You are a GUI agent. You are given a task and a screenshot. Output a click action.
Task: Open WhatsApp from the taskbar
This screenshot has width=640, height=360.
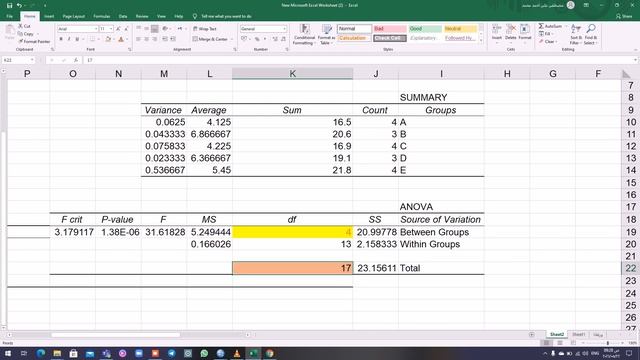pos(204,353)
